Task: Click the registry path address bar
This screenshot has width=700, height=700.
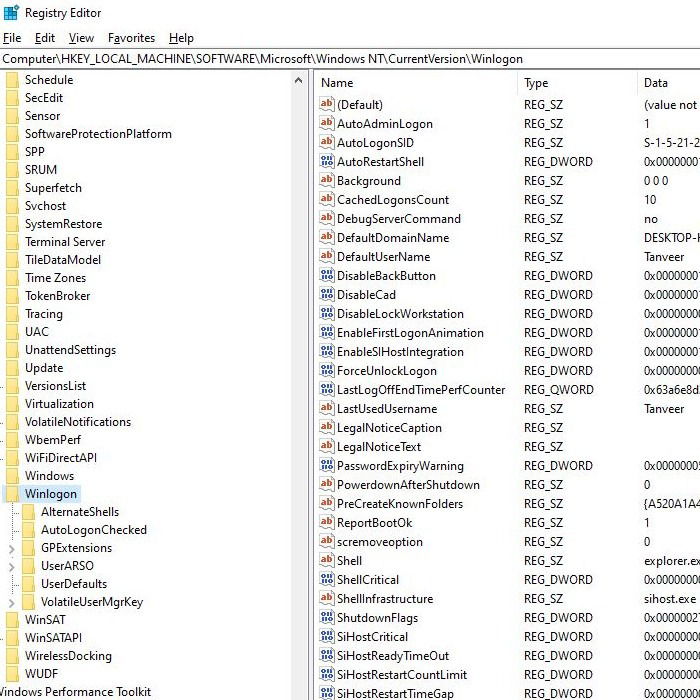Action: pos(350,59)
